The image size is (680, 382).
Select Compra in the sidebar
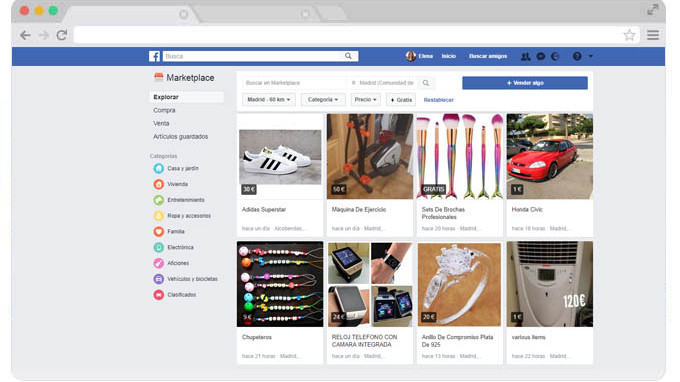point(164,110)
